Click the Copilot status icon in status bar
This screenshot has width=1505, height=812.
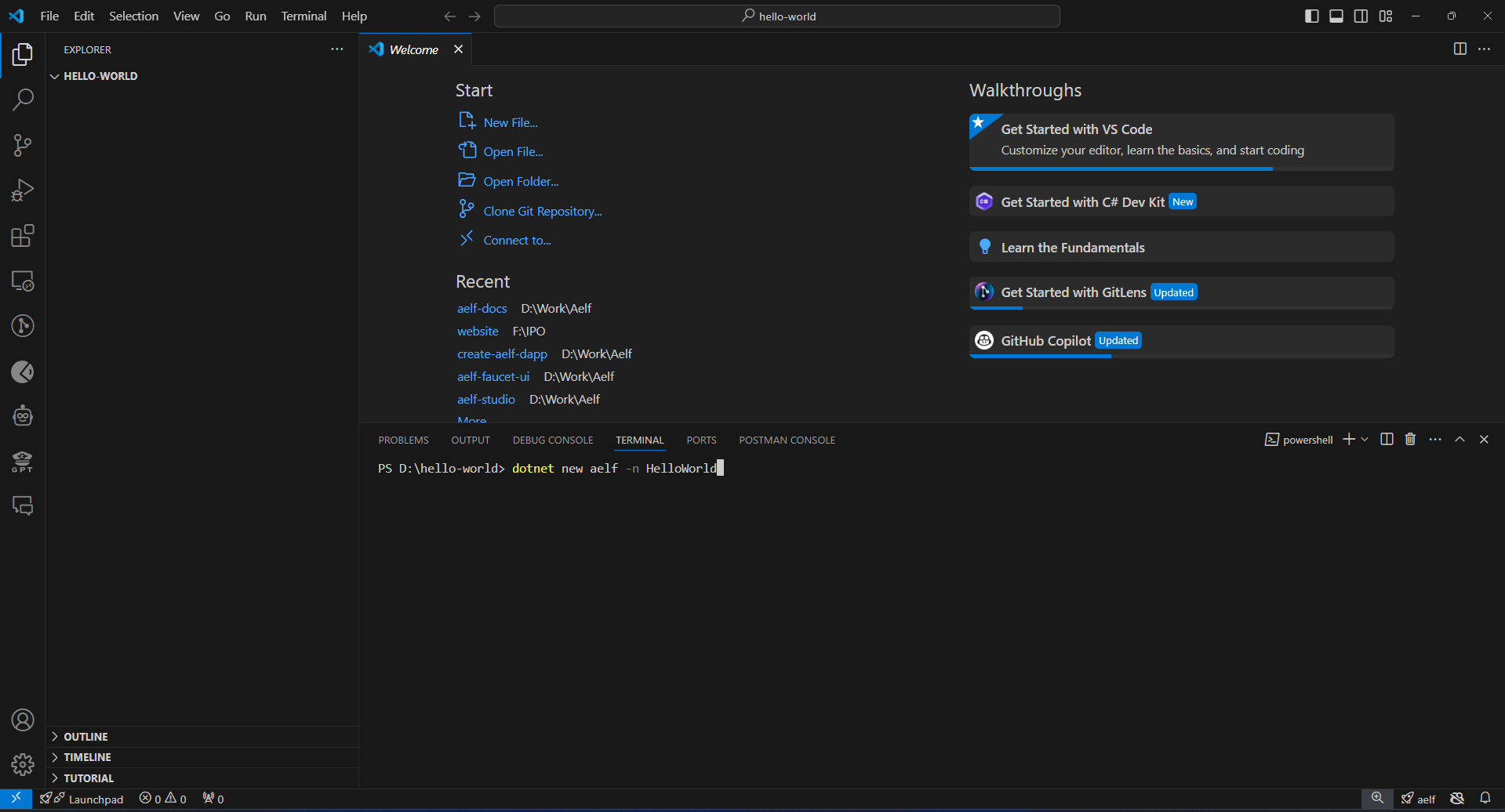[x=1457, y=799]
